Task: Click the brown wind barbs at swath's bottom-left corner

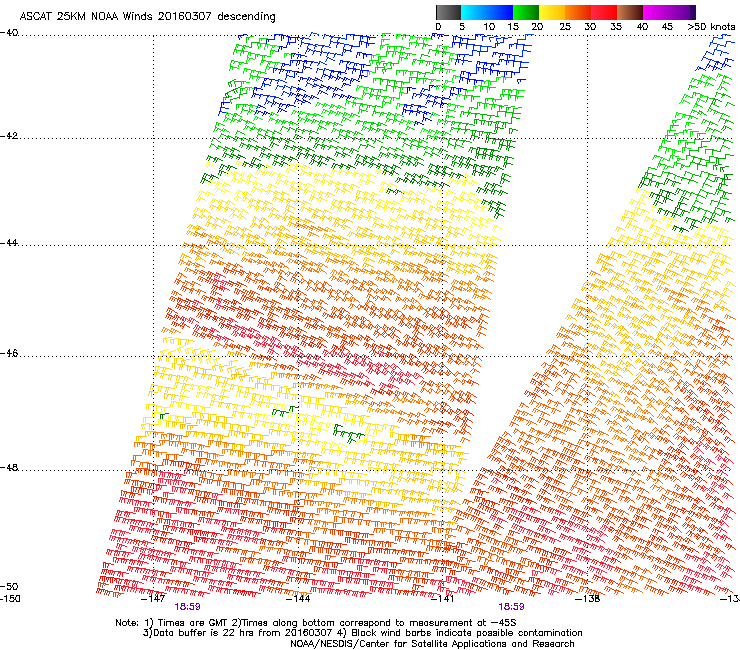Action: click(x=109, y=590)
